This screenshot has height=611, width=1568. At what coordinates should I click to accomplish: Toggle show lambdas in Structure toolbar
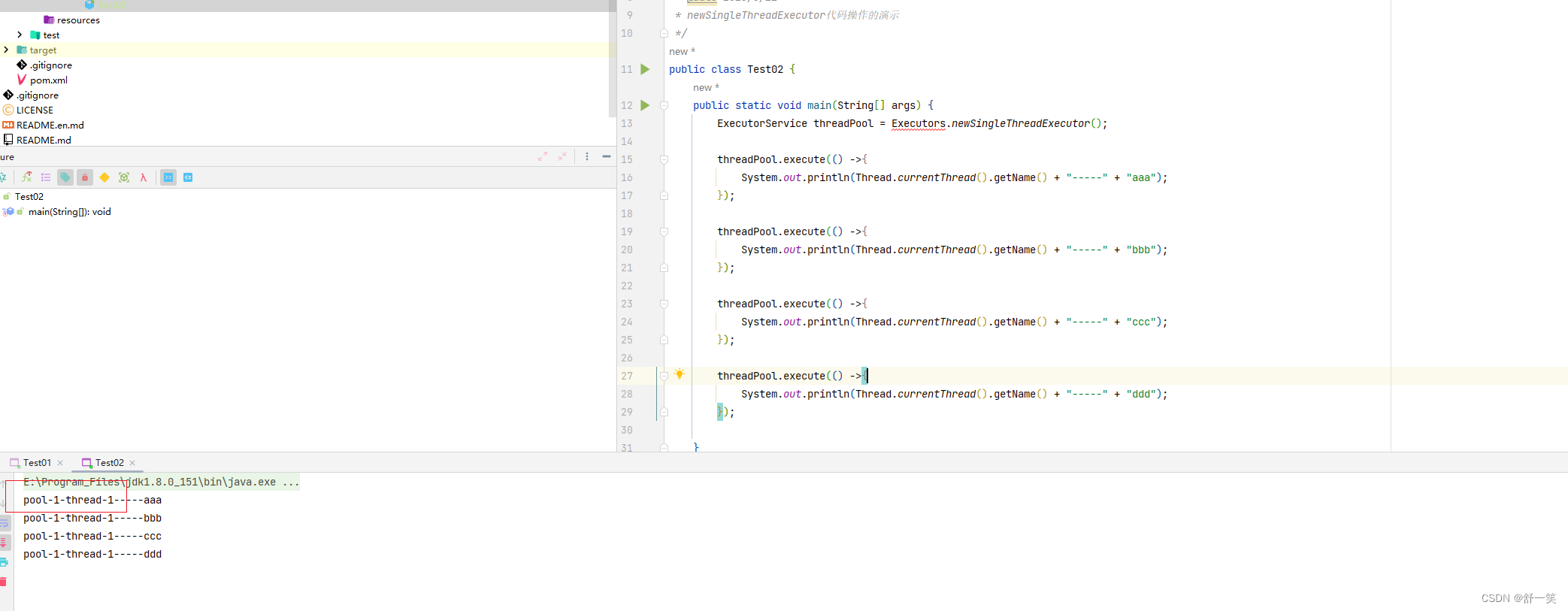[144, 177]
